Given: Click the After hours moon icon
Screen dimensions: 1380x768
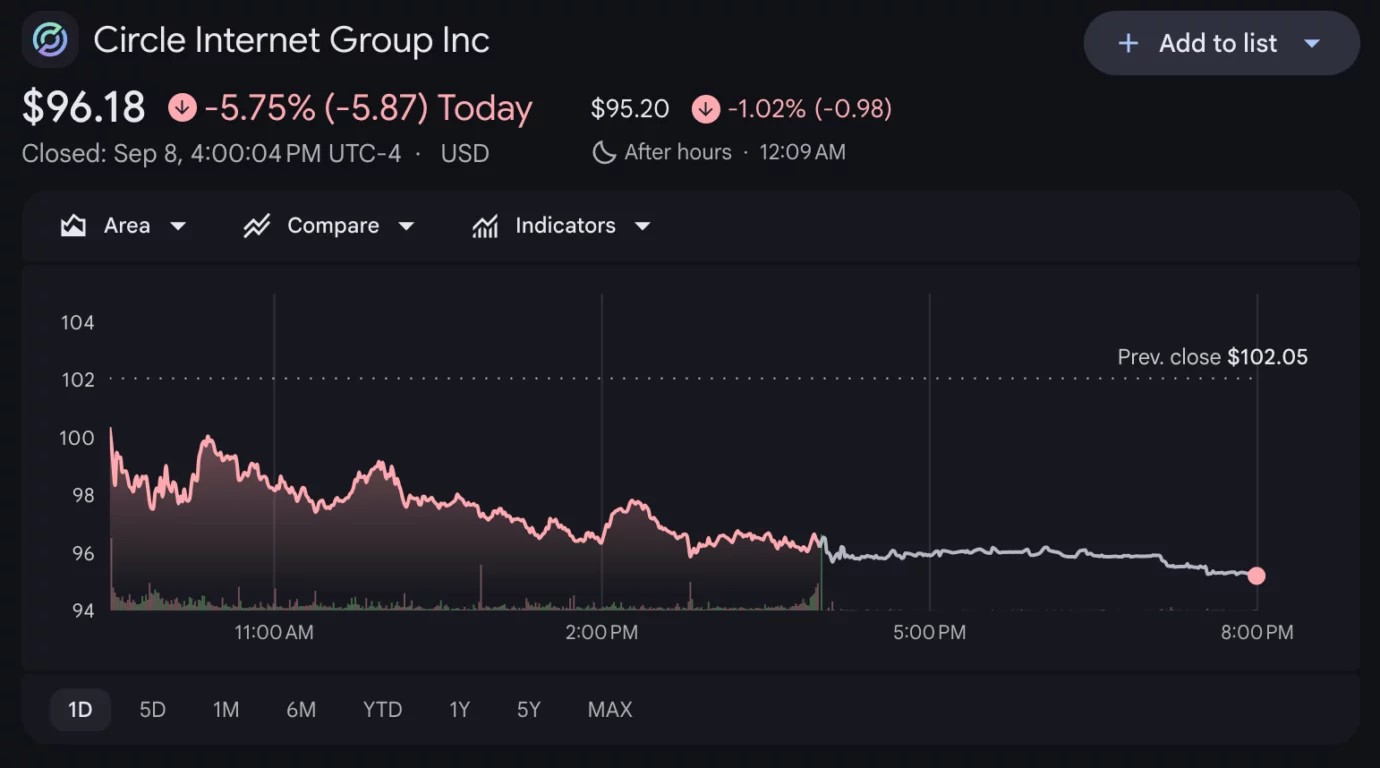Looking at the screenshot, I should tap(604, 152).
